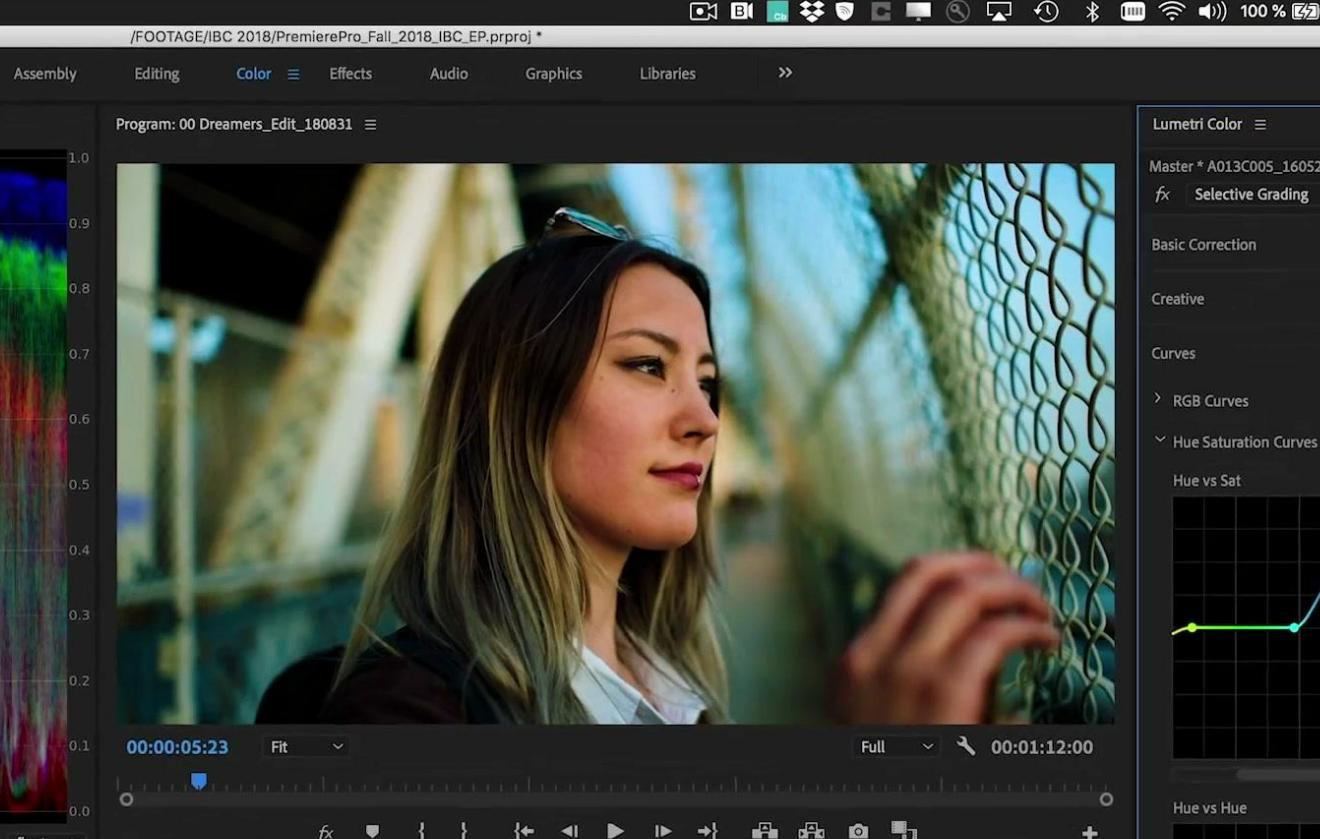
Task: Click the Lift button
Action: (764, 831)
